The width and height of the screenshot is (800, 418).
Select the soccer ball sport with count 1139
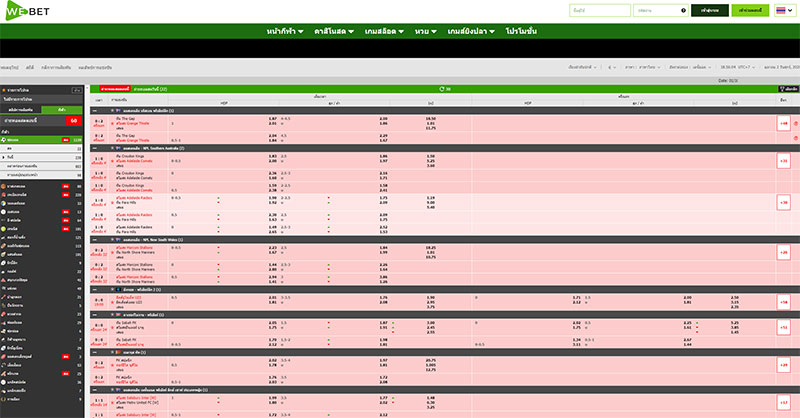click(4, 139)
